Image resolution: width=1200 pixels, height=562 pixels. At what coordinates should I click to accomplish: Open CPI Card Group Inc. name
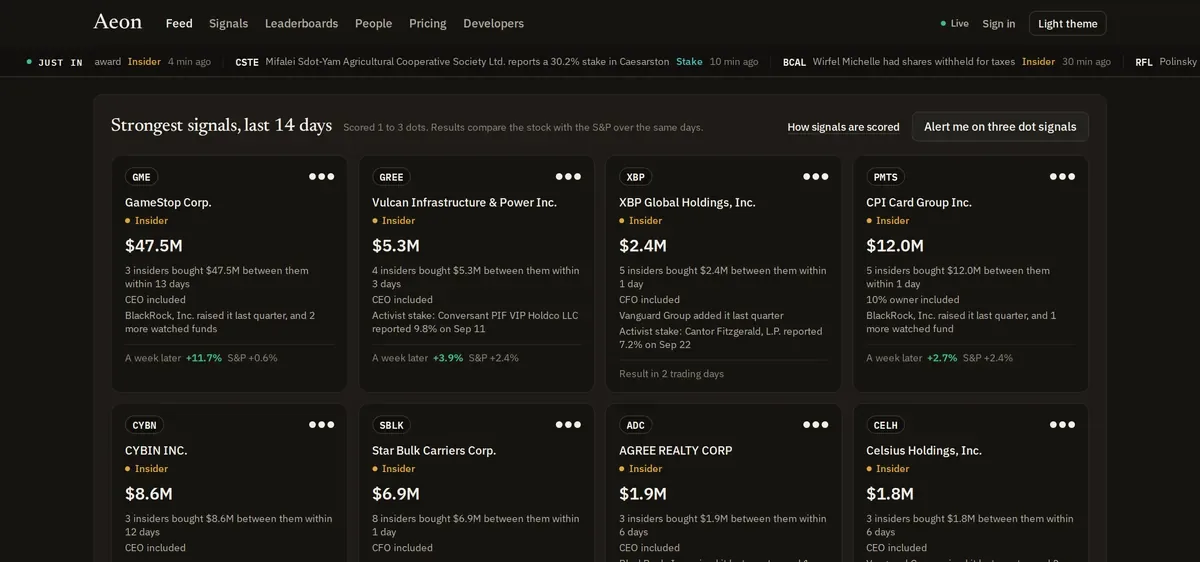point(919,202)
